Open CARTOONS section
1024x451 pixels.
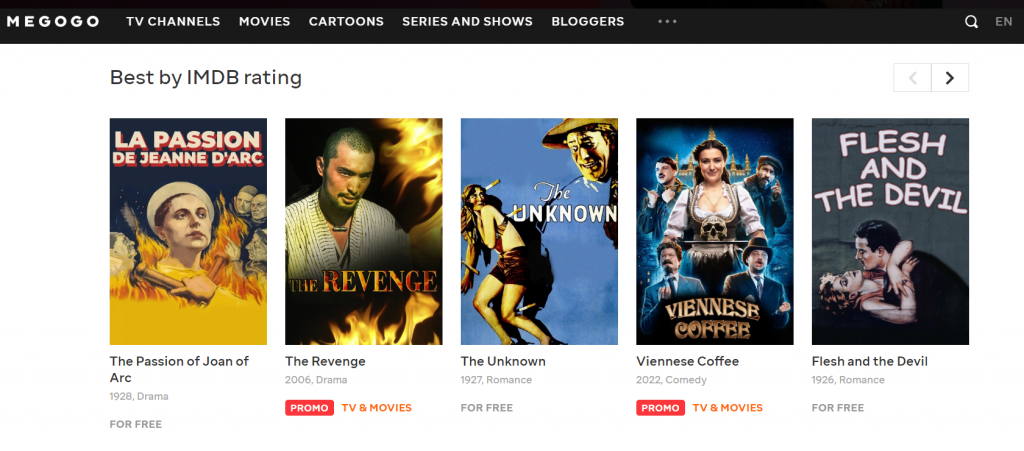point(346,22)
